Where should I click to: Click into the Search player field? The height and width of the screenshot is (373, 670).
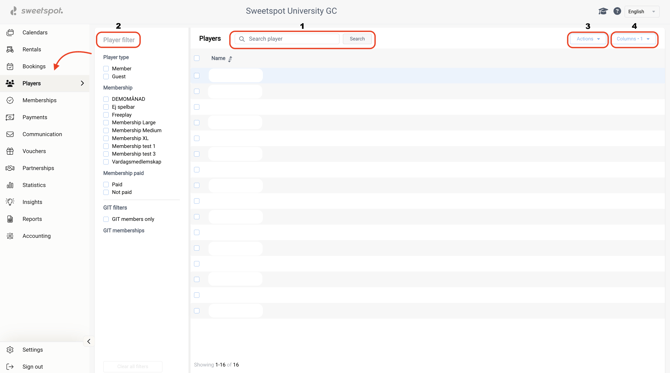287,39
